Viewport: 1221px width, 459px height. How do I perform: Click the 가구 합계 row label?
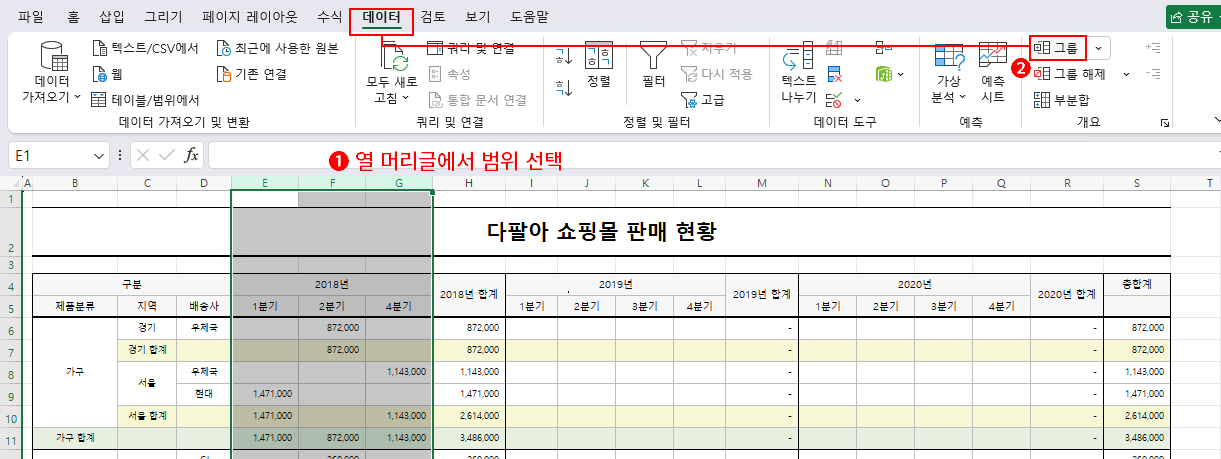[75, 438]
